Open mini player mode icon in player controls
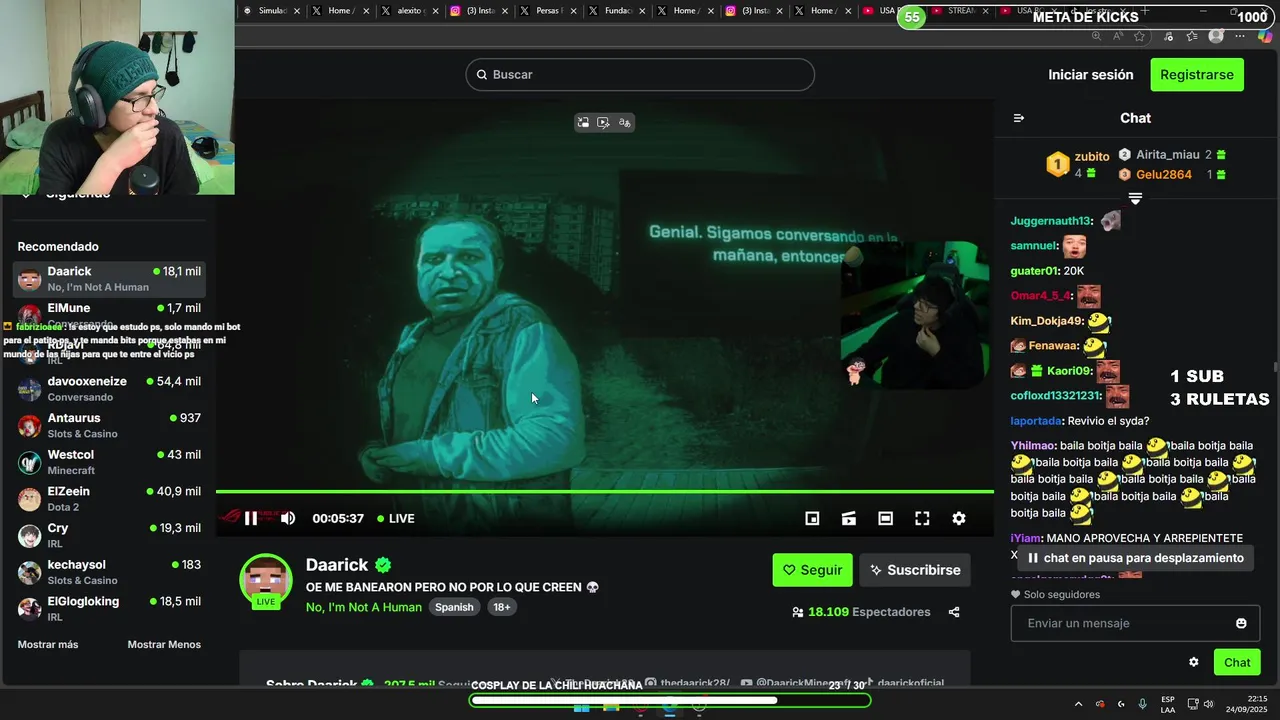 click(x=812, y=518)
